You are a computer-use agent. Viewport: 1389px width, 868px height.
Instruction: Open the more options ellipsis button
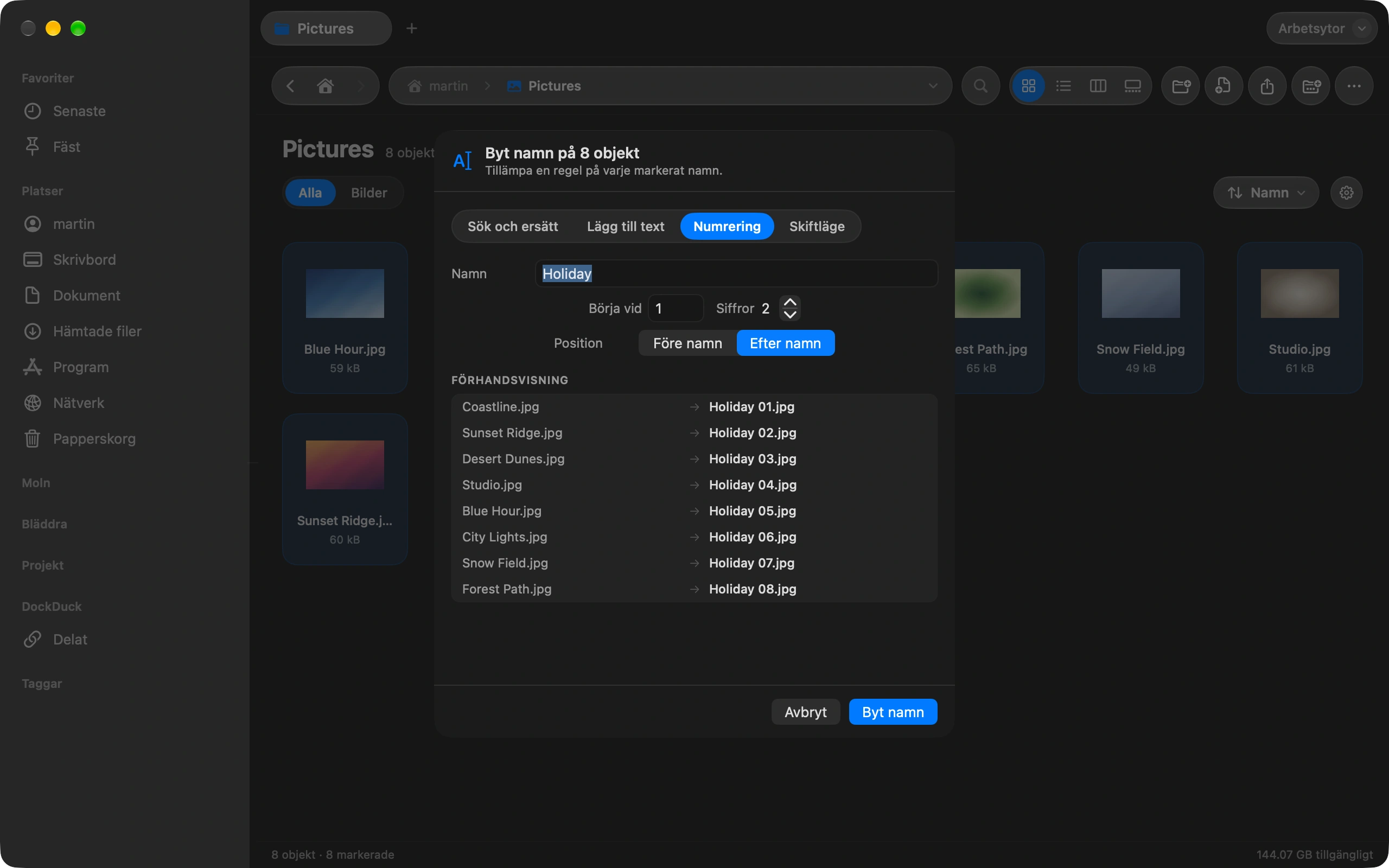click(1354, 86)
